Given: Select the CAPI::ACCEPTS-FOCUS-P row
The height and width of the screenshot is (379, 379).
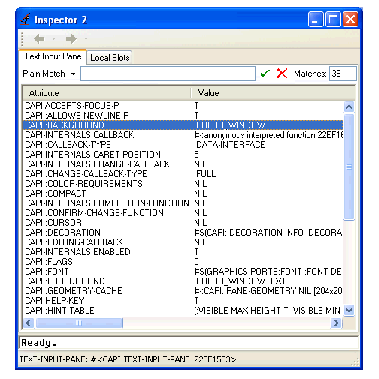Looking at the screenshot, I should pos(183,106).
